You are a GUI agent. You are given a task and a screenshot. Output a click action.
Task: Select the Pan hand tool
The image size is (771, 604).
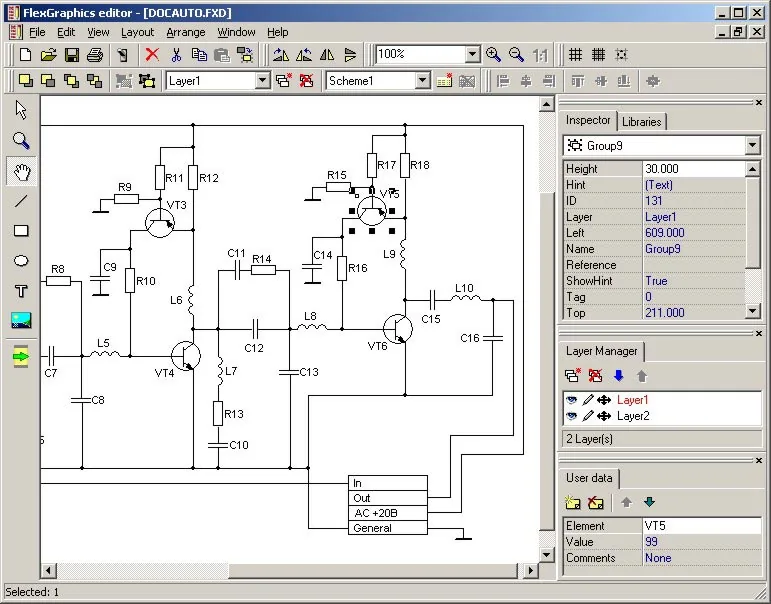click(22, 172)
